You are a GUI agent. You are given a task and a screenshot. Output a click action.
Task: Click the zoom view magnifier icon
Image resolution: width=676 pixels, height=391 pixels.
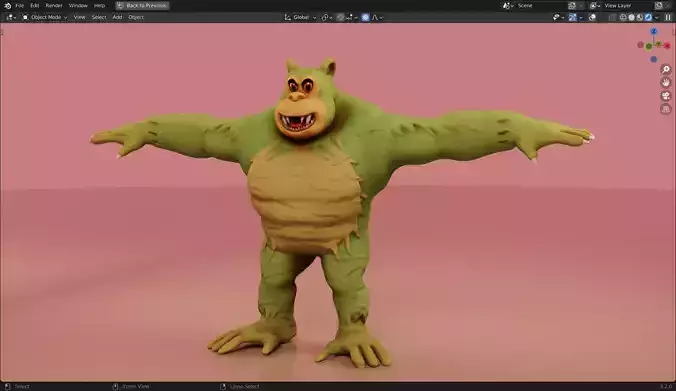pyautogui.click(x=666, y=69)
